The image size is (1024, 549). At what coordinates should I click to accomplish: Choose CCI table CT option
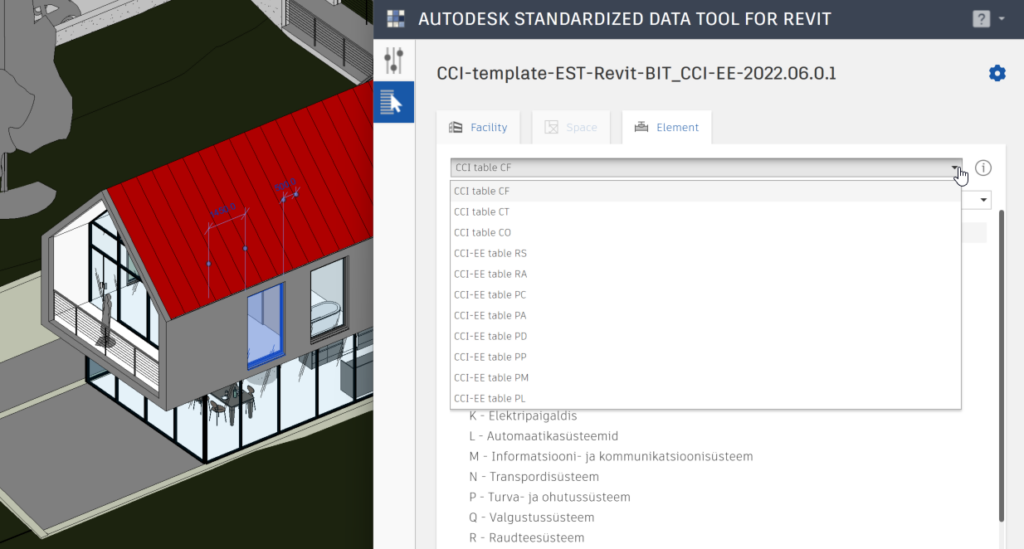click(705, 212)
